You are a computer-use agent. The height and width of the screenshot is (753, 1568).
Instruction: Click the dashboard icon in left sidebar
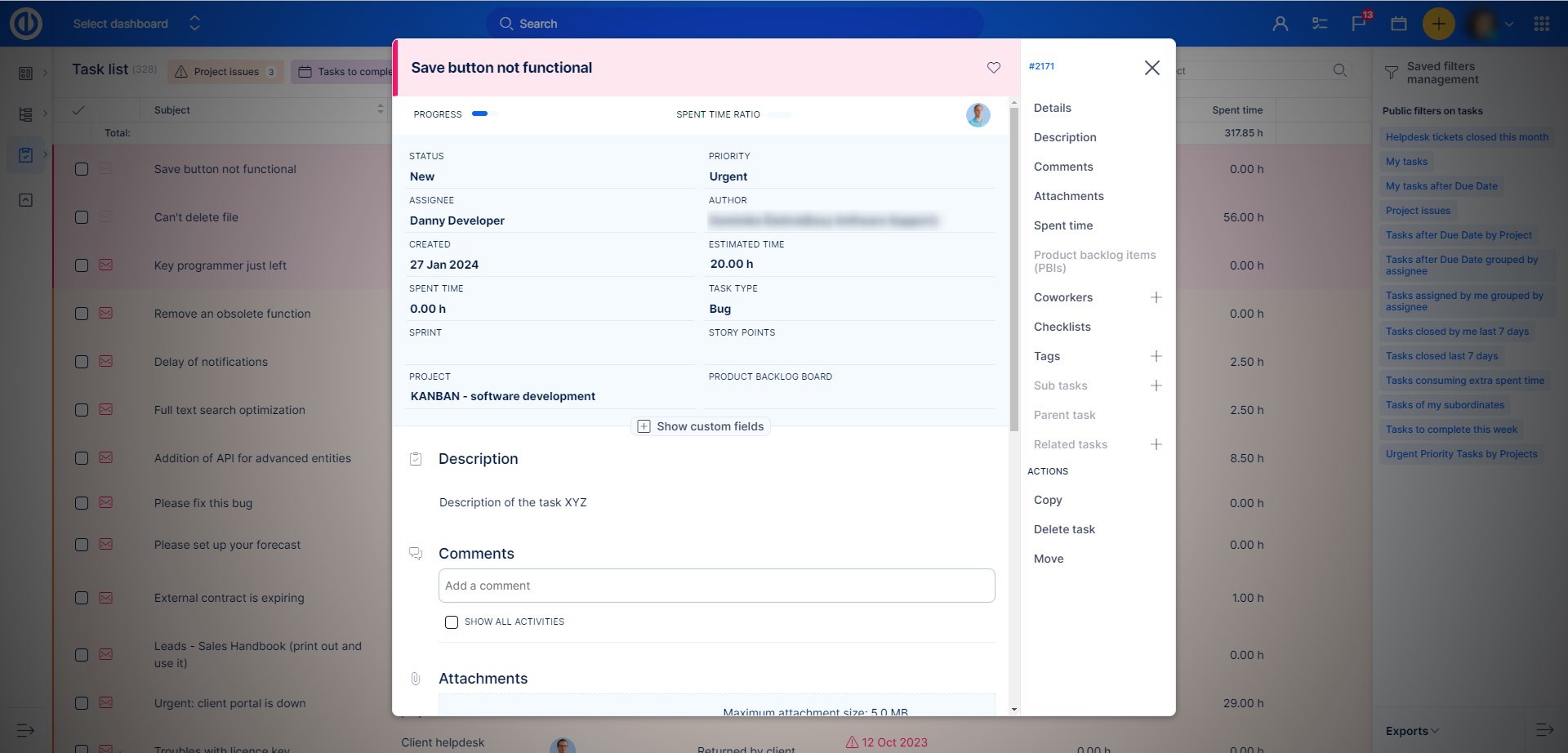pos(25,74)
